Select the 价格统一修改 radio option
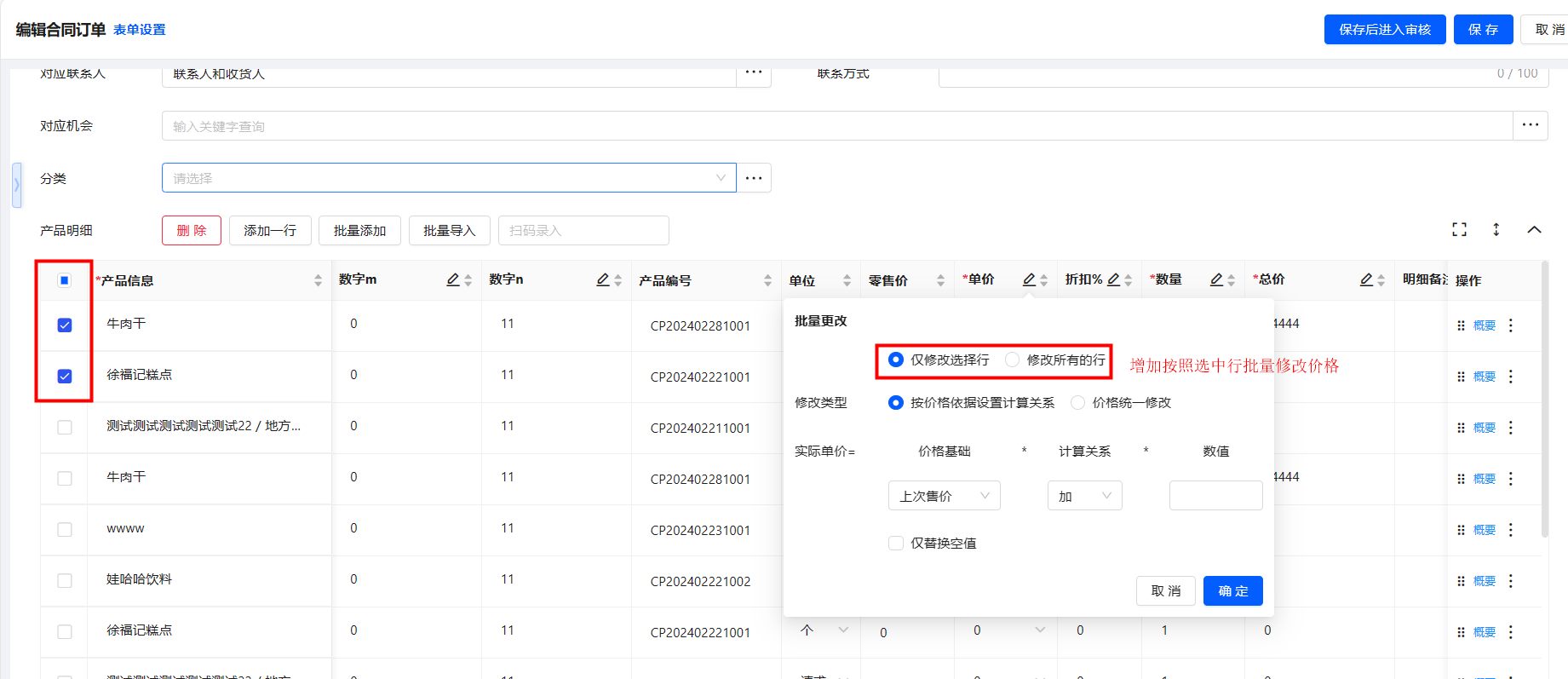 pos(1078,402)
